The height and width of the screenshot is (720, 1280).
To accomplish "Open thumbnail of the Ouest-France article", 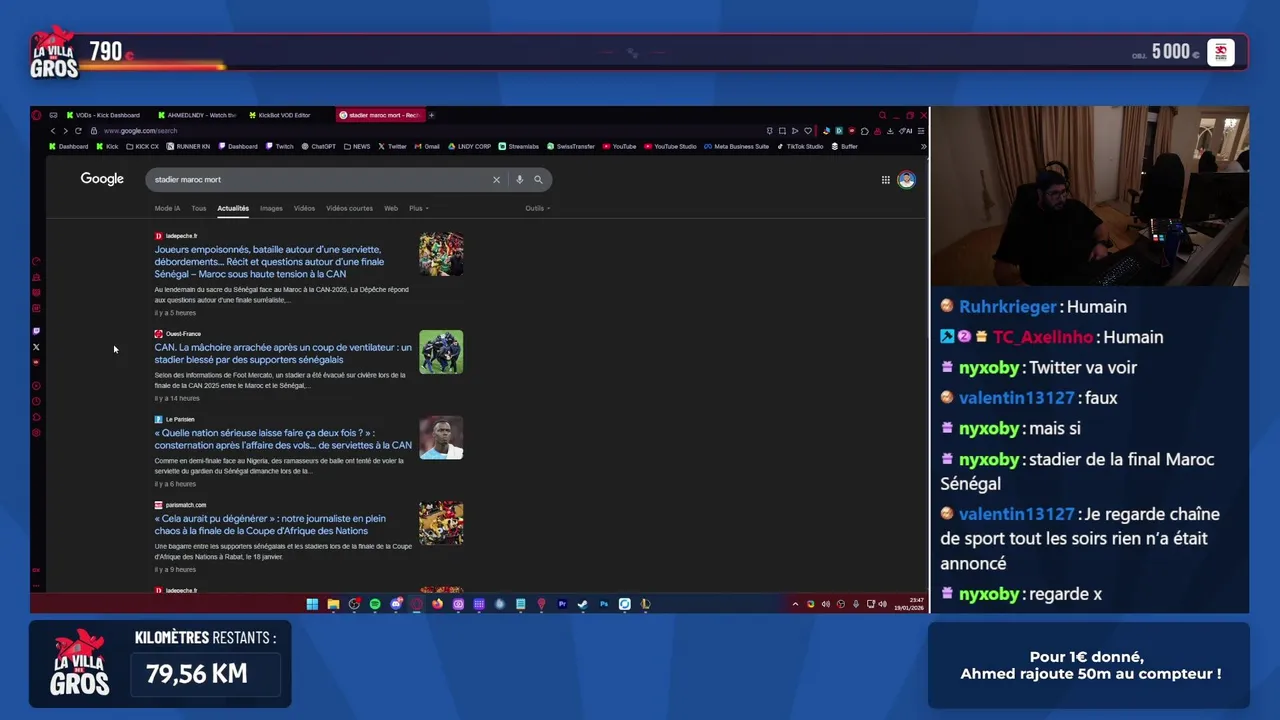I will [x=441, y=352].
